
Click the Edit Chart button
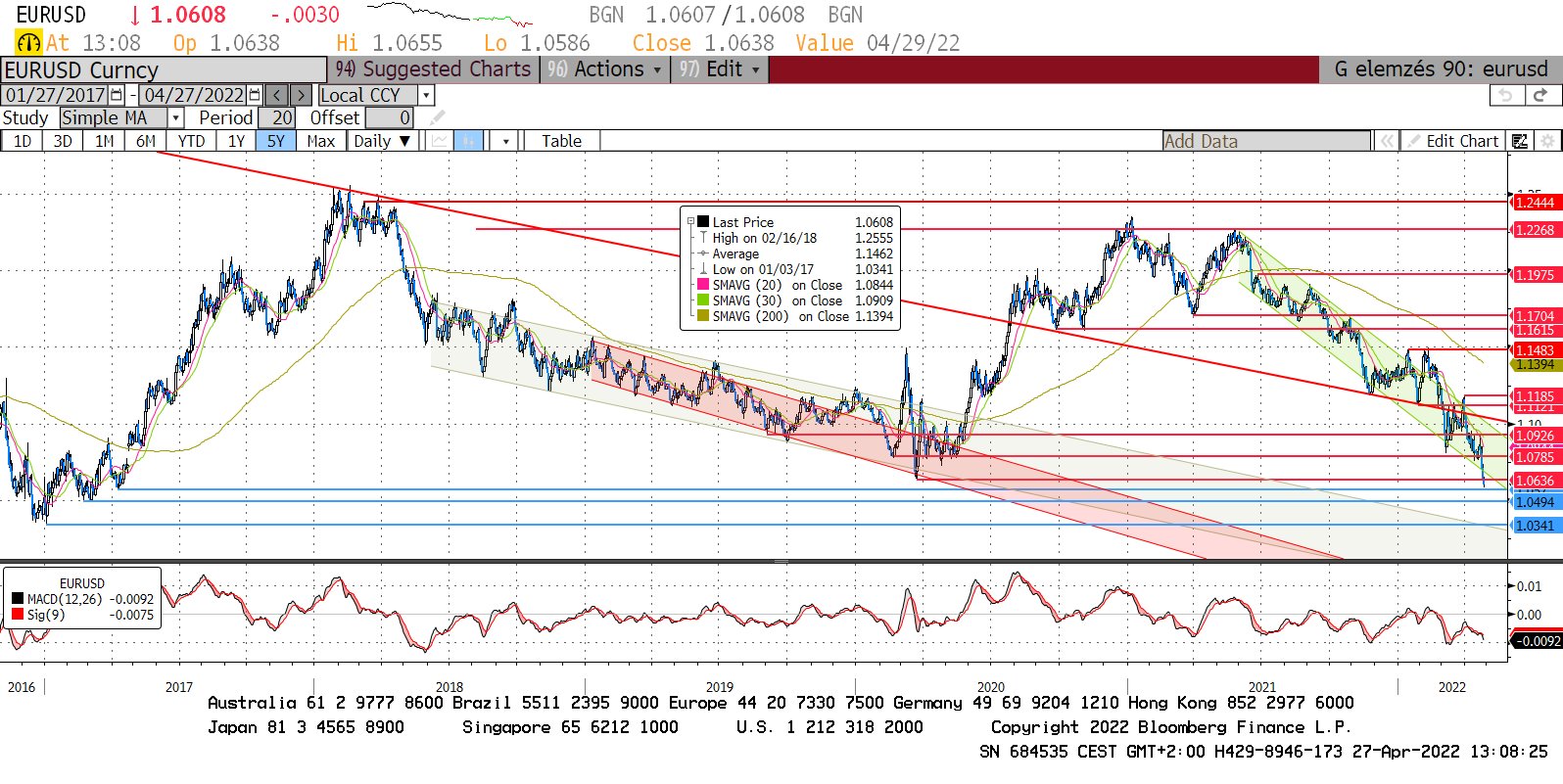click(x=1453, y=141)
